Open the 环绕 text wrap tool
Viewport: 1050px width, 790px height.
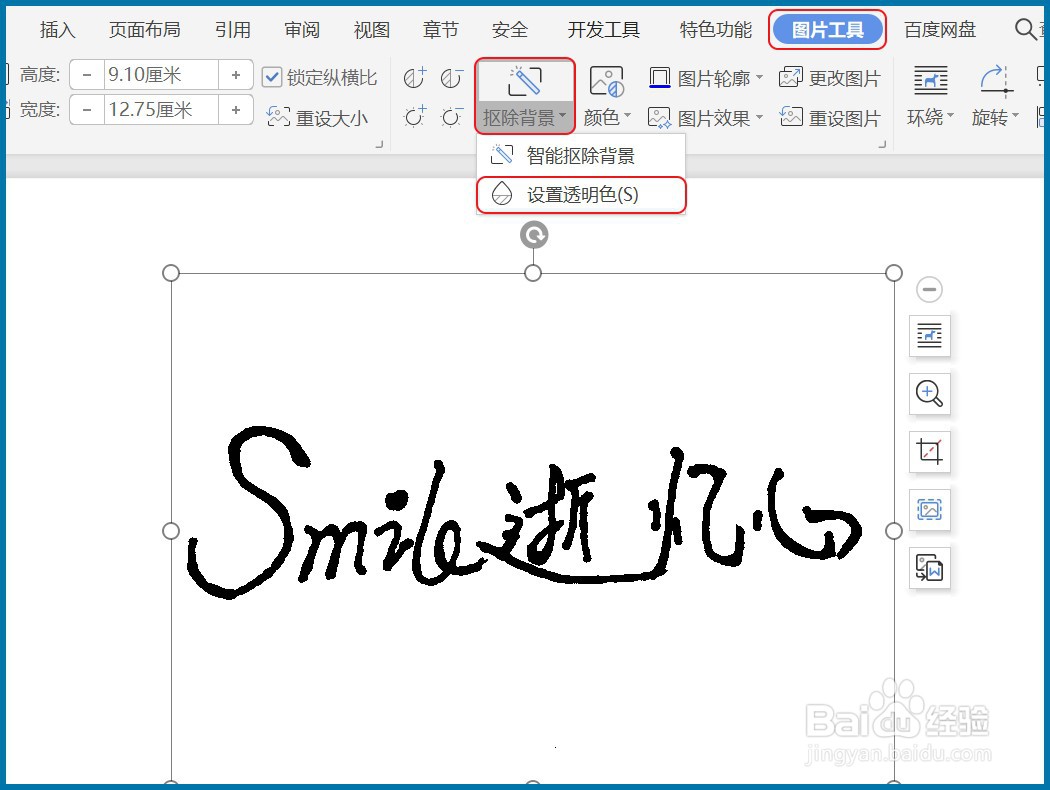point(927,95)
